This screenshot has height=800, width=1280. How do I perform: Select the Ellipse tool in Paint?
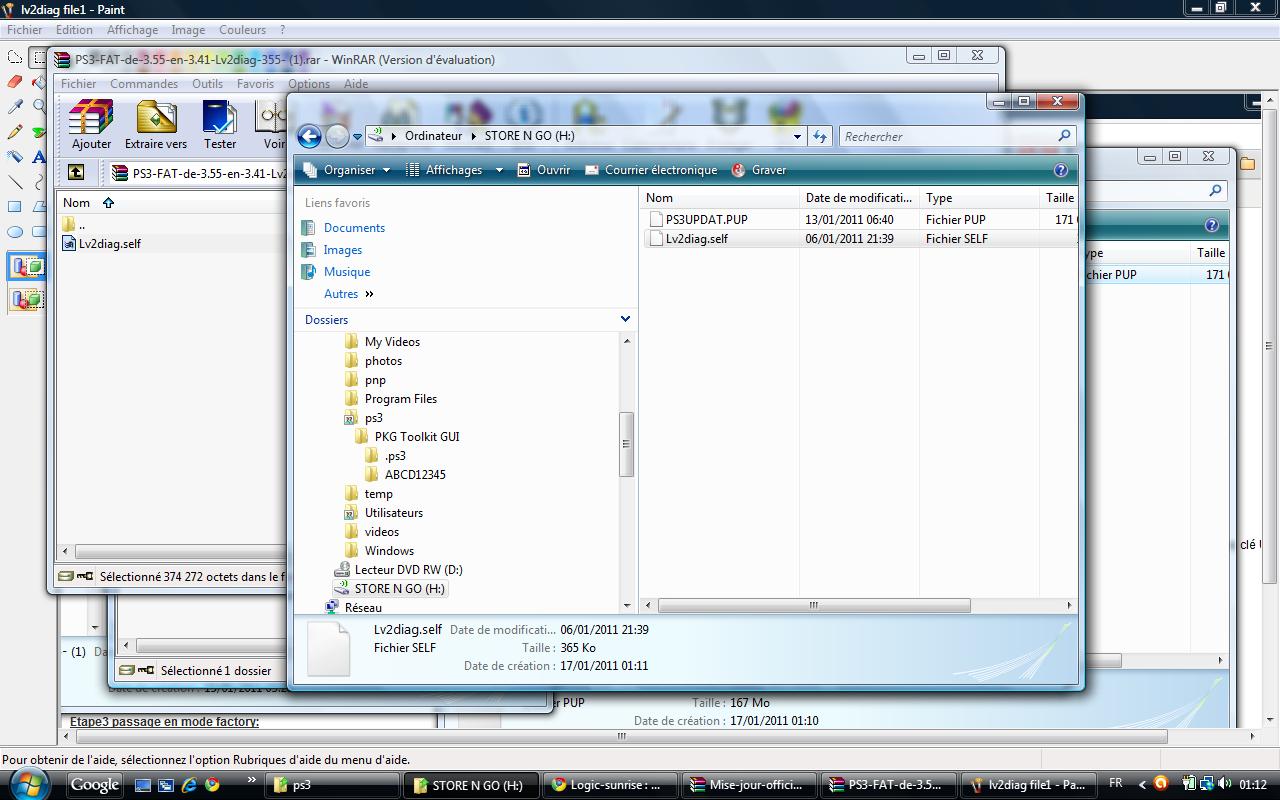pyautogui.click(x=15, y=232)
